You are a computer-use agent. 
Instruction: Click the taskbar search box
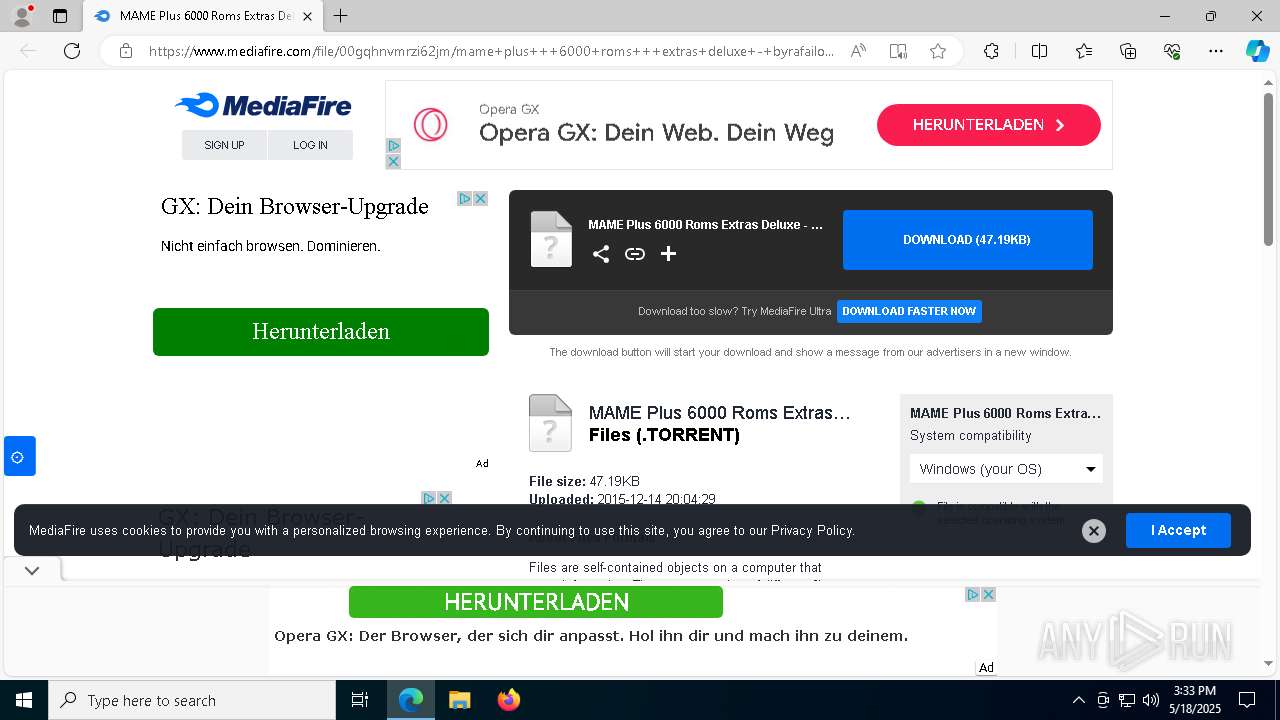pos(192,700)
